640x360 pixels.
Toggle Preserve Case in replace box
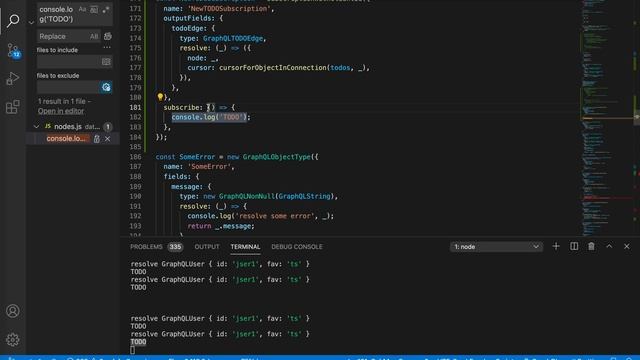94,36
